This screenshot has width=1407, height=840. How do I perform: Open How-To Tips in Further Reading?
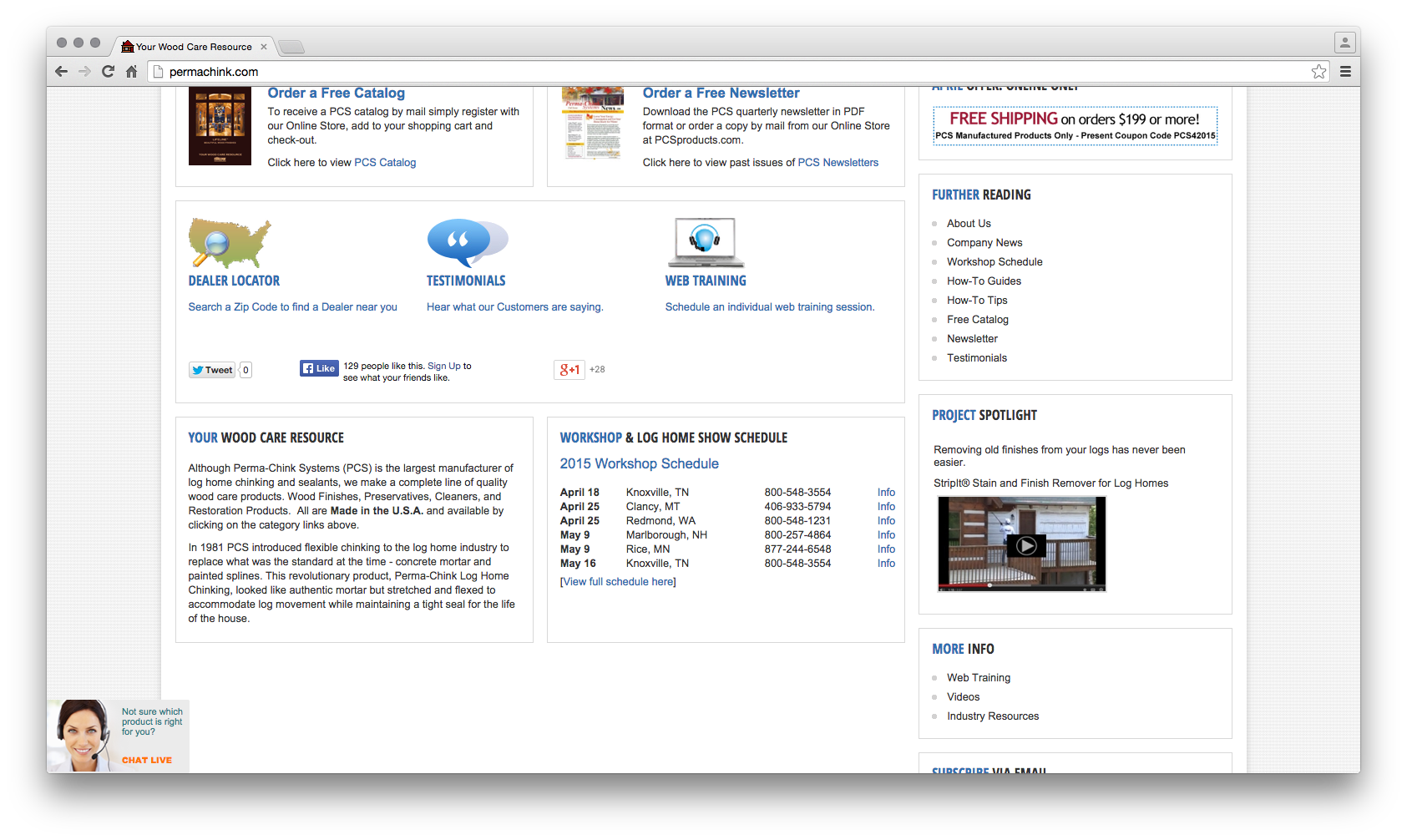977,301
